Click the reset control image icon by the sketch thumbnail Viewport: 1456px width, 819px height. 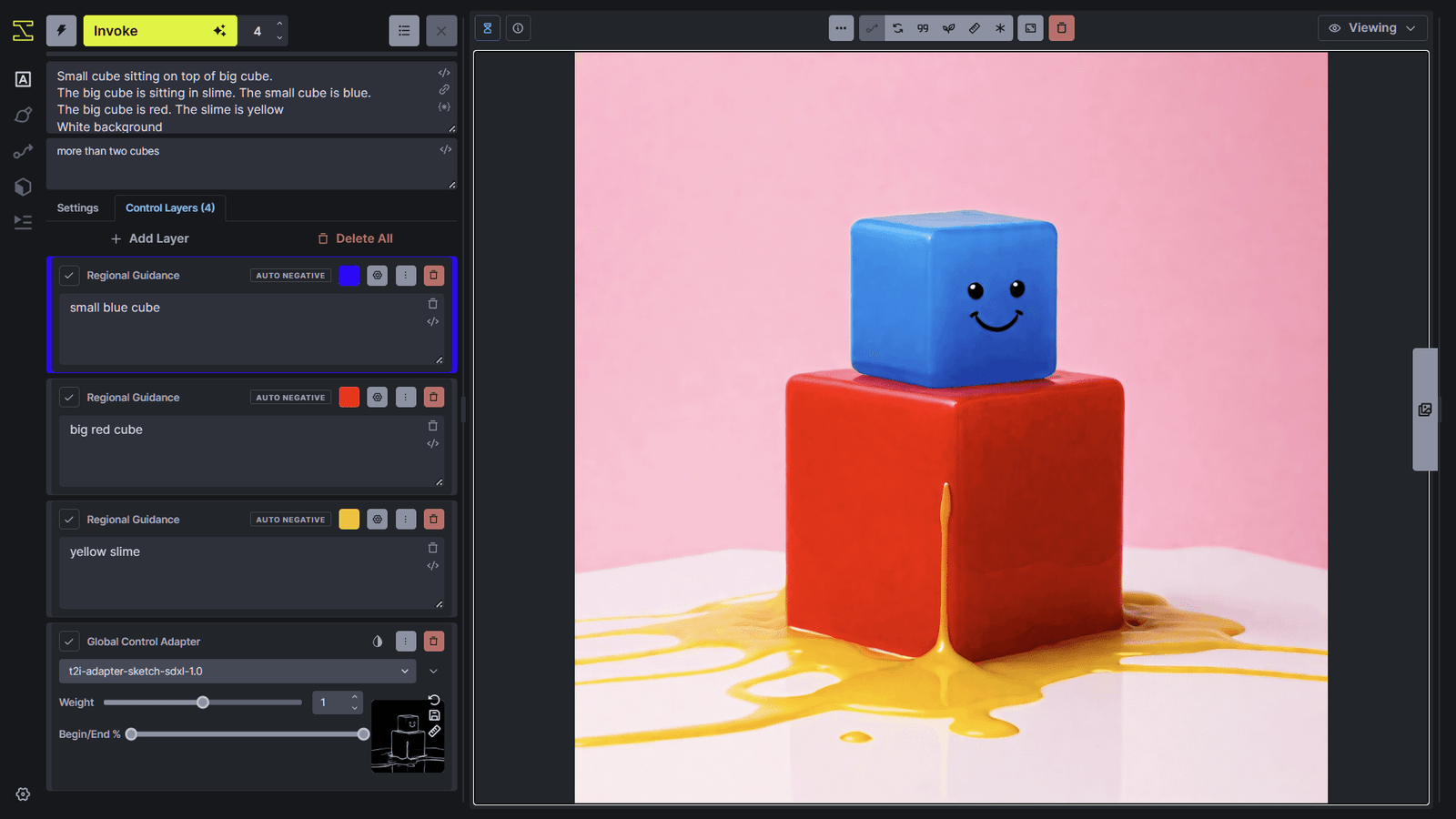tap(434, 700)
